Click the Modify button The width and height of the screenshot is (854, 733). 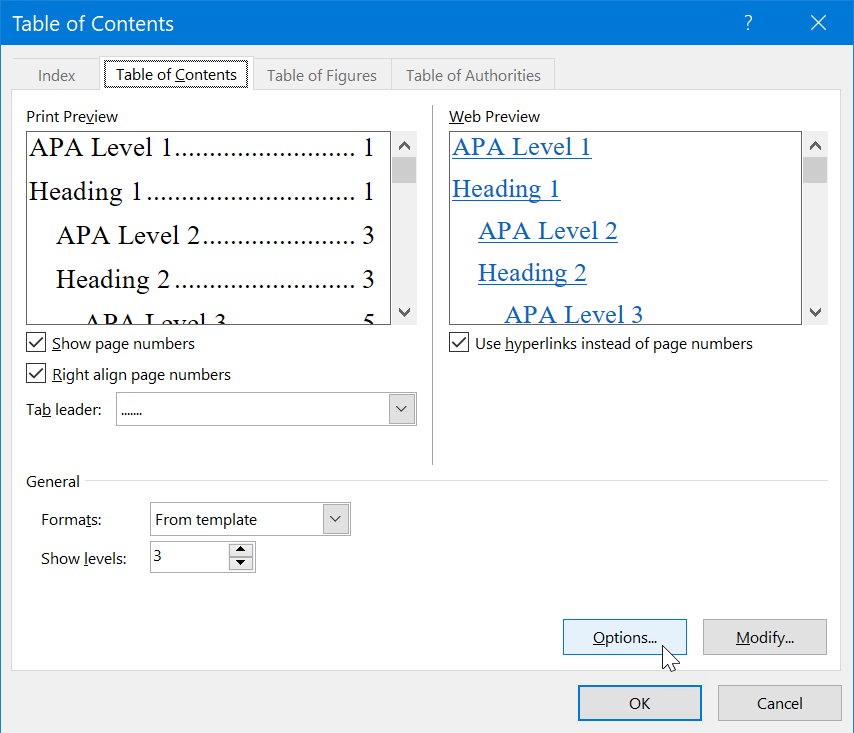pos(764,637)
